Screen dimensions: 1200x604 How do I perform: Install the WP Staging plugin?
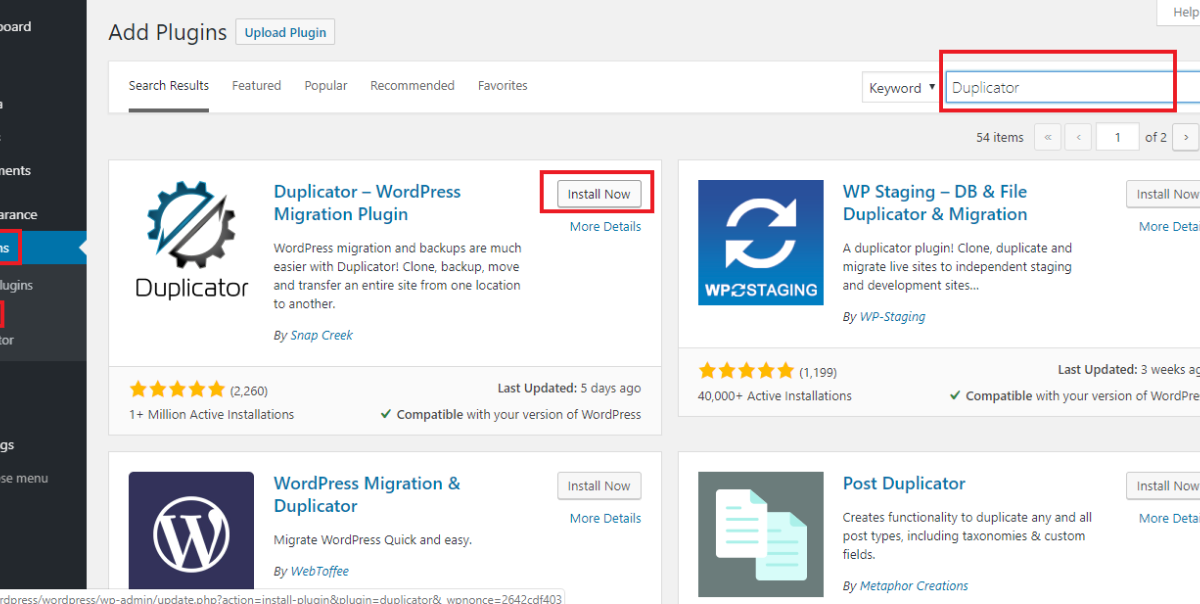[x=1163, y=194]
